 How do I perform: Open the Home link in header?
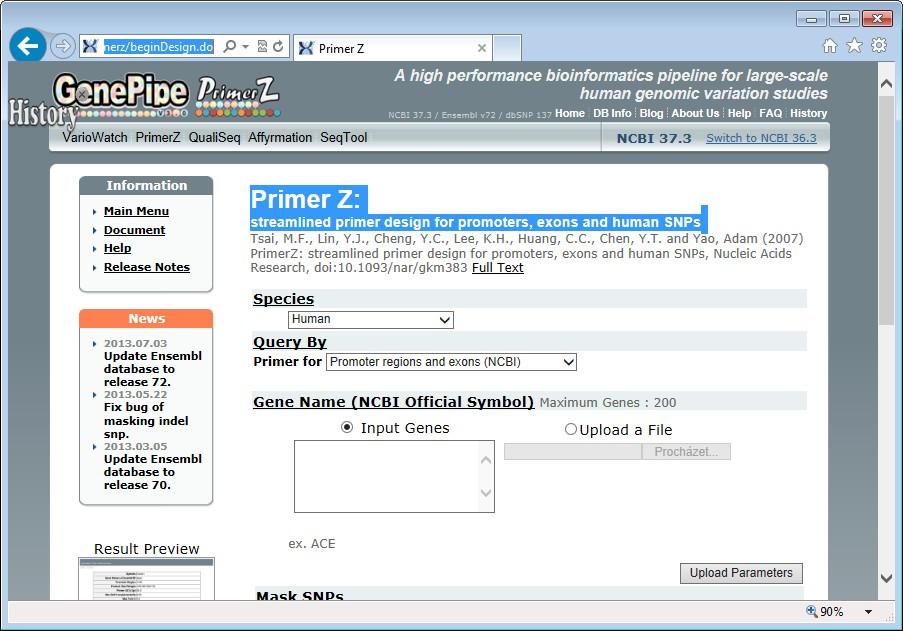(x=570, y=113)
